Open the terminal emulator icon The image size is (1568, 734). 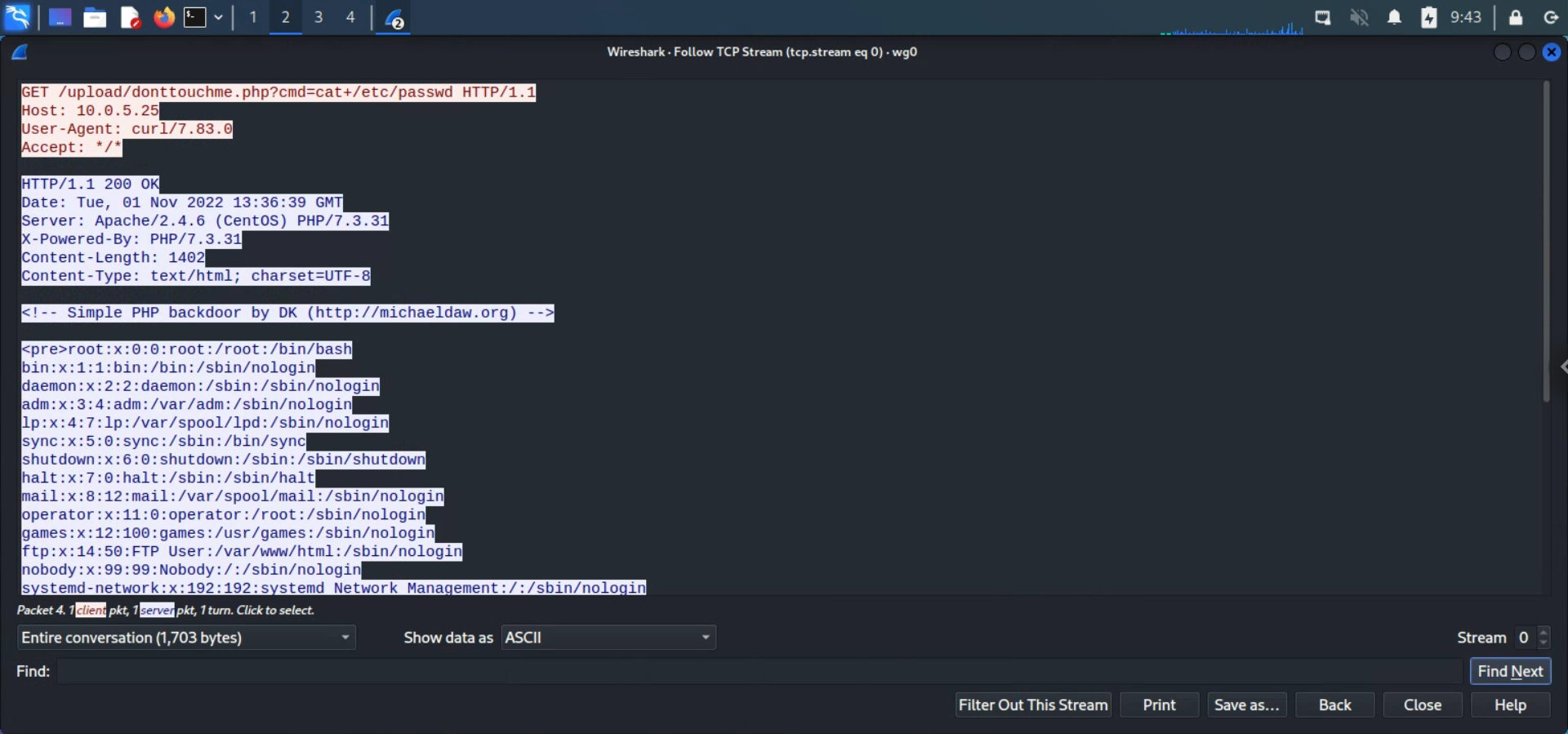click(x=195, y=17)
